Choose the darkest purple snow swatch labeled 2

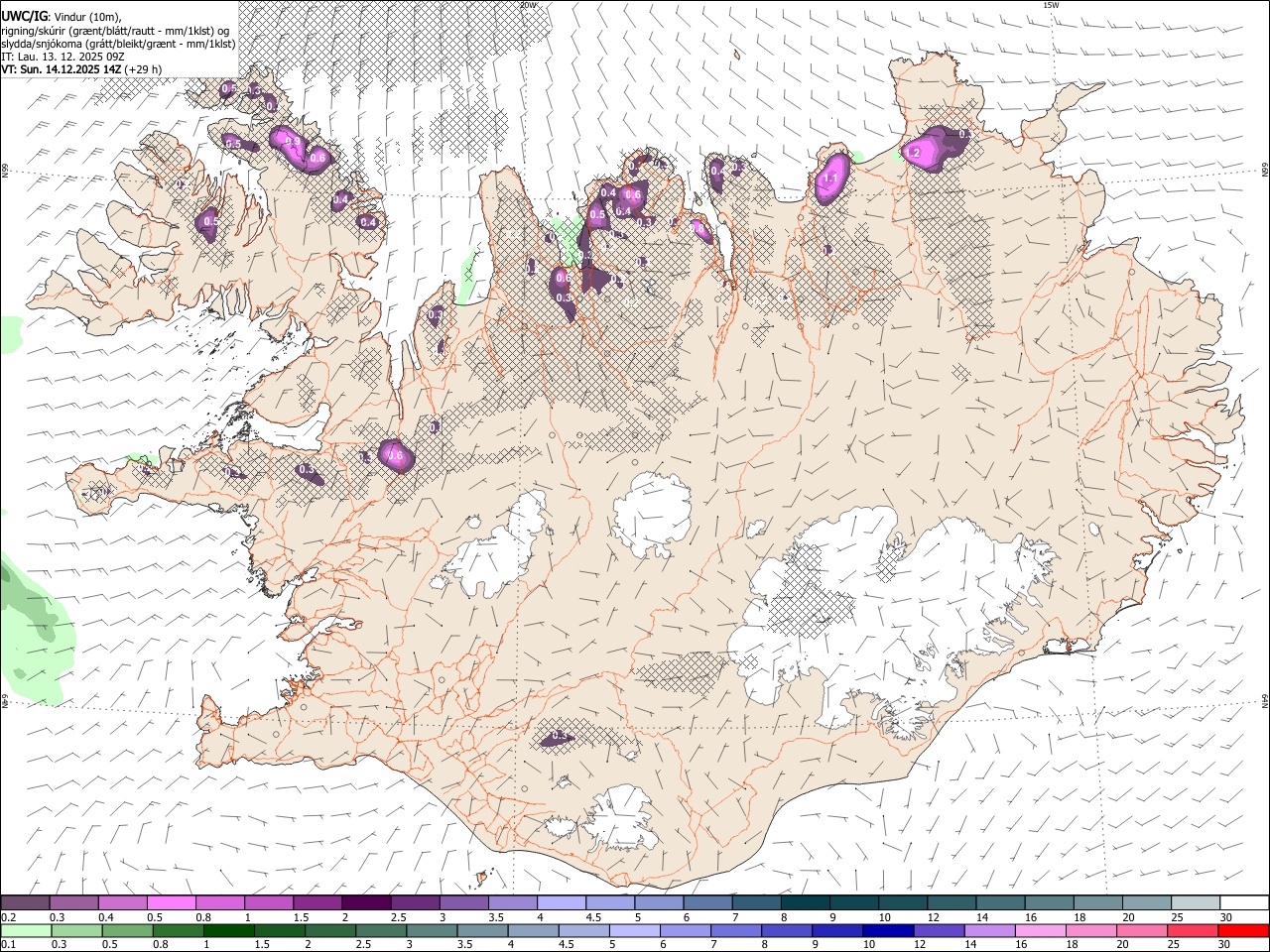(x=366, y=902)
